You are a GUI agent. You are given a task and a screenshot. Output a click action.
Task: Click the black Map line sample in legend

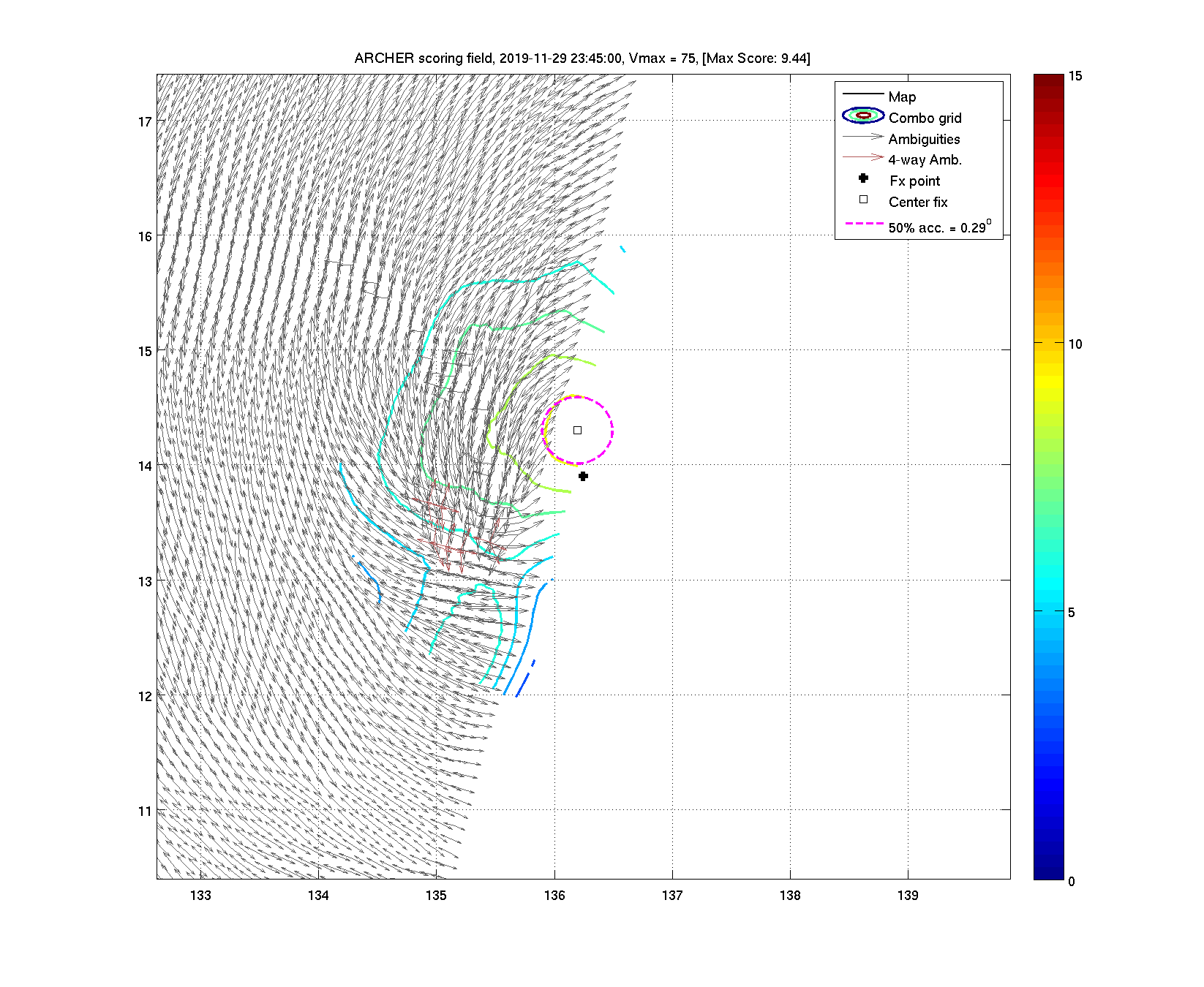pyautogui.click(x=863, y=94)
